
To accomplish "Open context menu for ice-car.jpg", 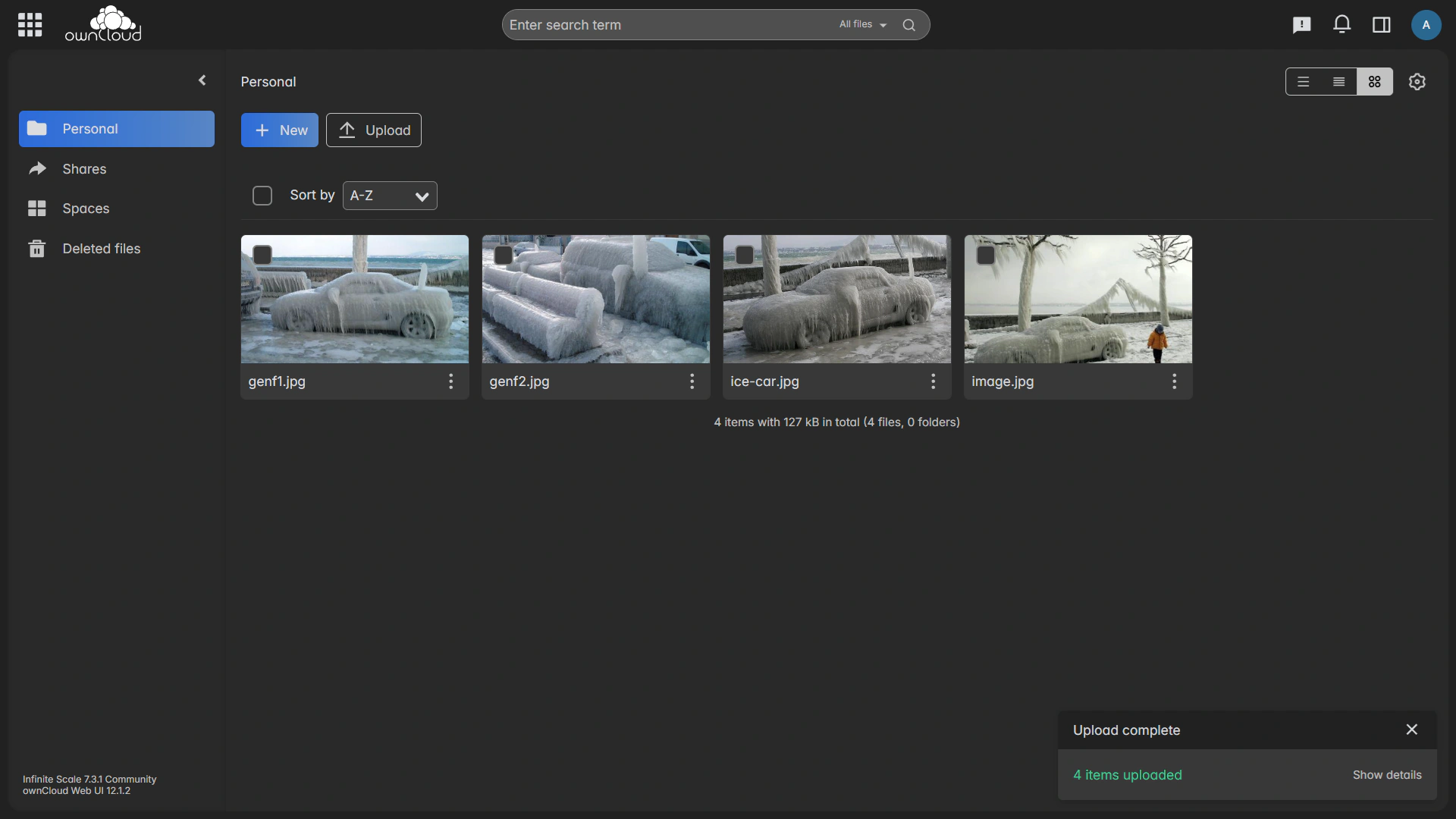I will (933, 381).
